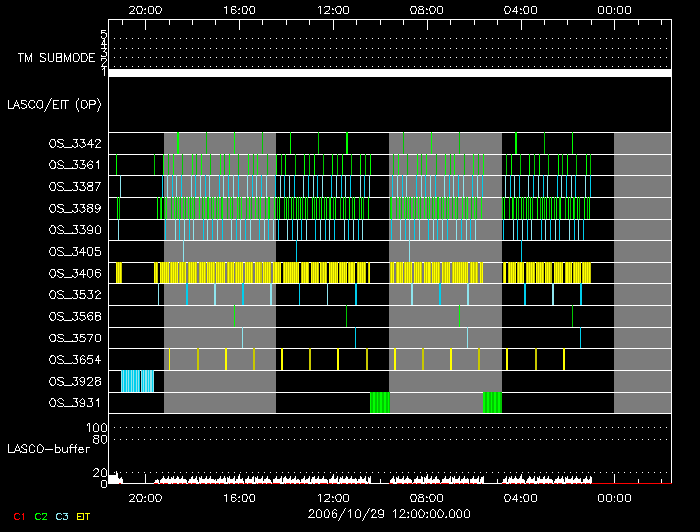Click the left green block in OS_3931 row
This screenshot has height=532, width=700.
click(380, 402)
